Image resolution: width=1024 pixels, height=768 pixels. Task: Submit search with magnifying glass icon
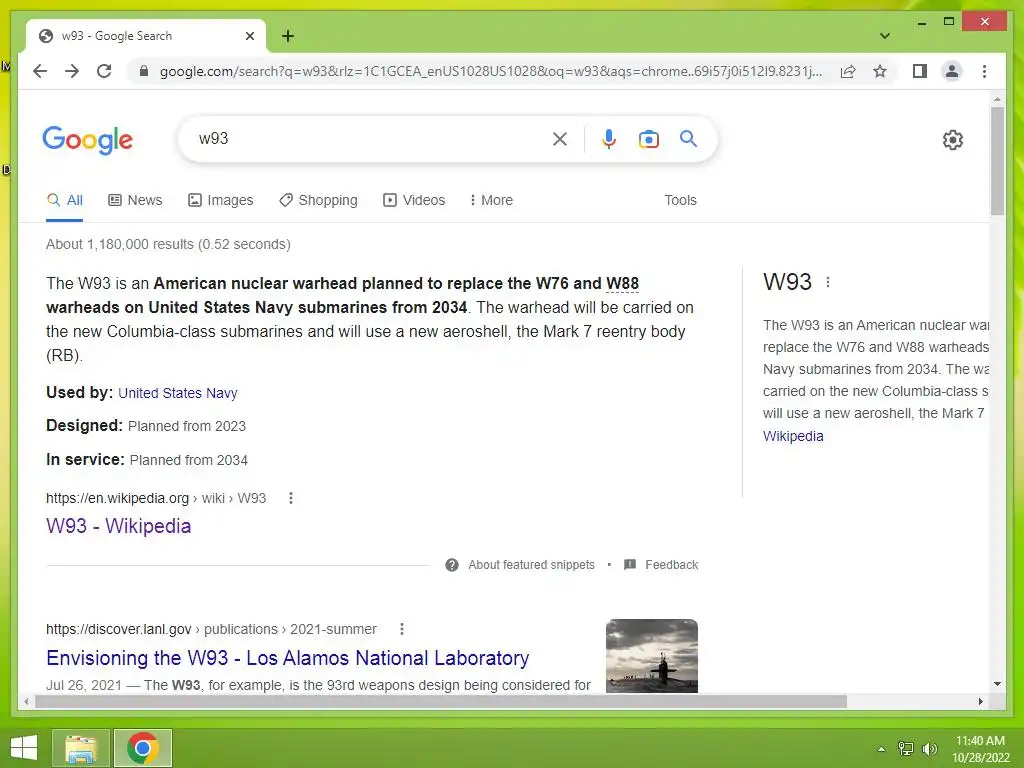688,138
